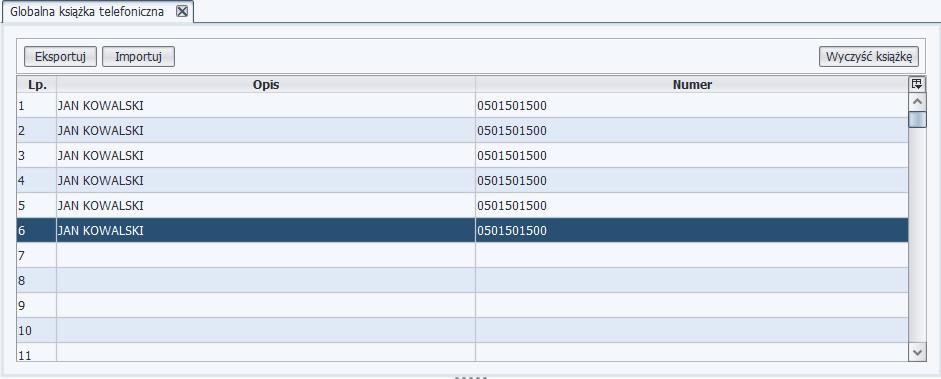Click the empty Opis cell in row 8
Viewport: 941px width, 379px height.
(266, 280)
